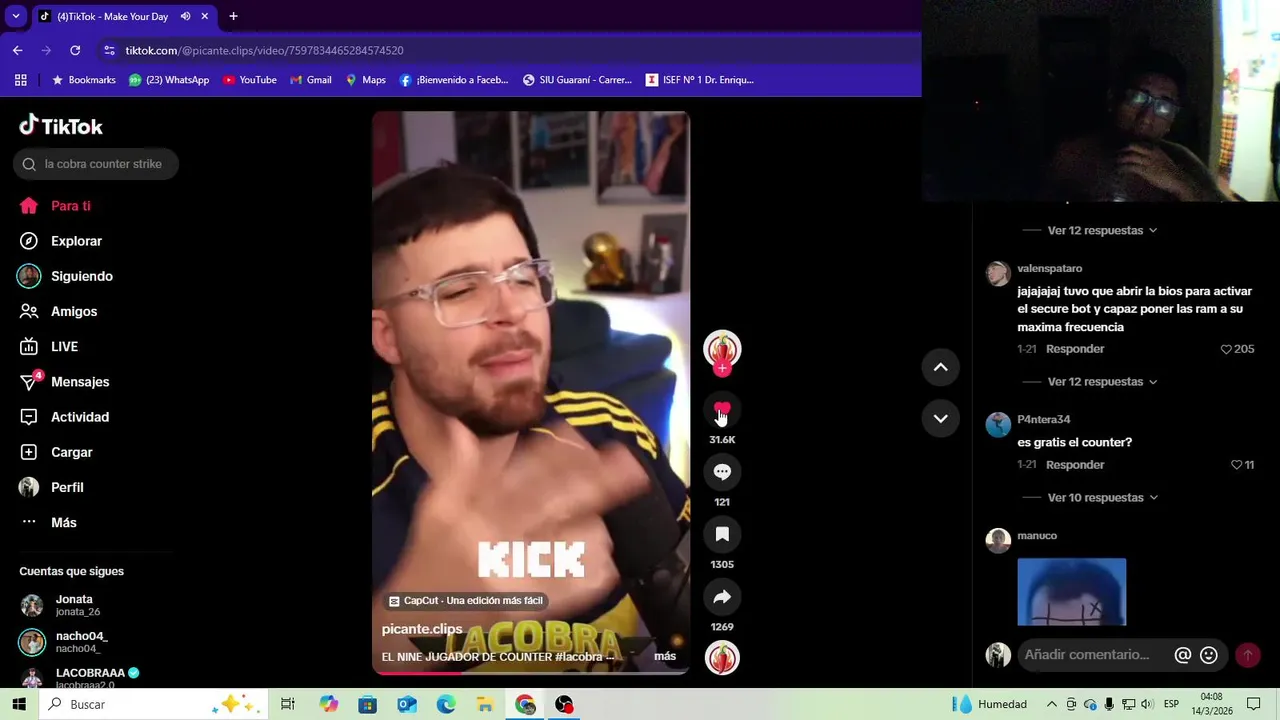The width and height of the screenshot is (1280, 720).
Task: Expand Ver 12 respuestas under valenspataro comment
Action: [1102, 382]
